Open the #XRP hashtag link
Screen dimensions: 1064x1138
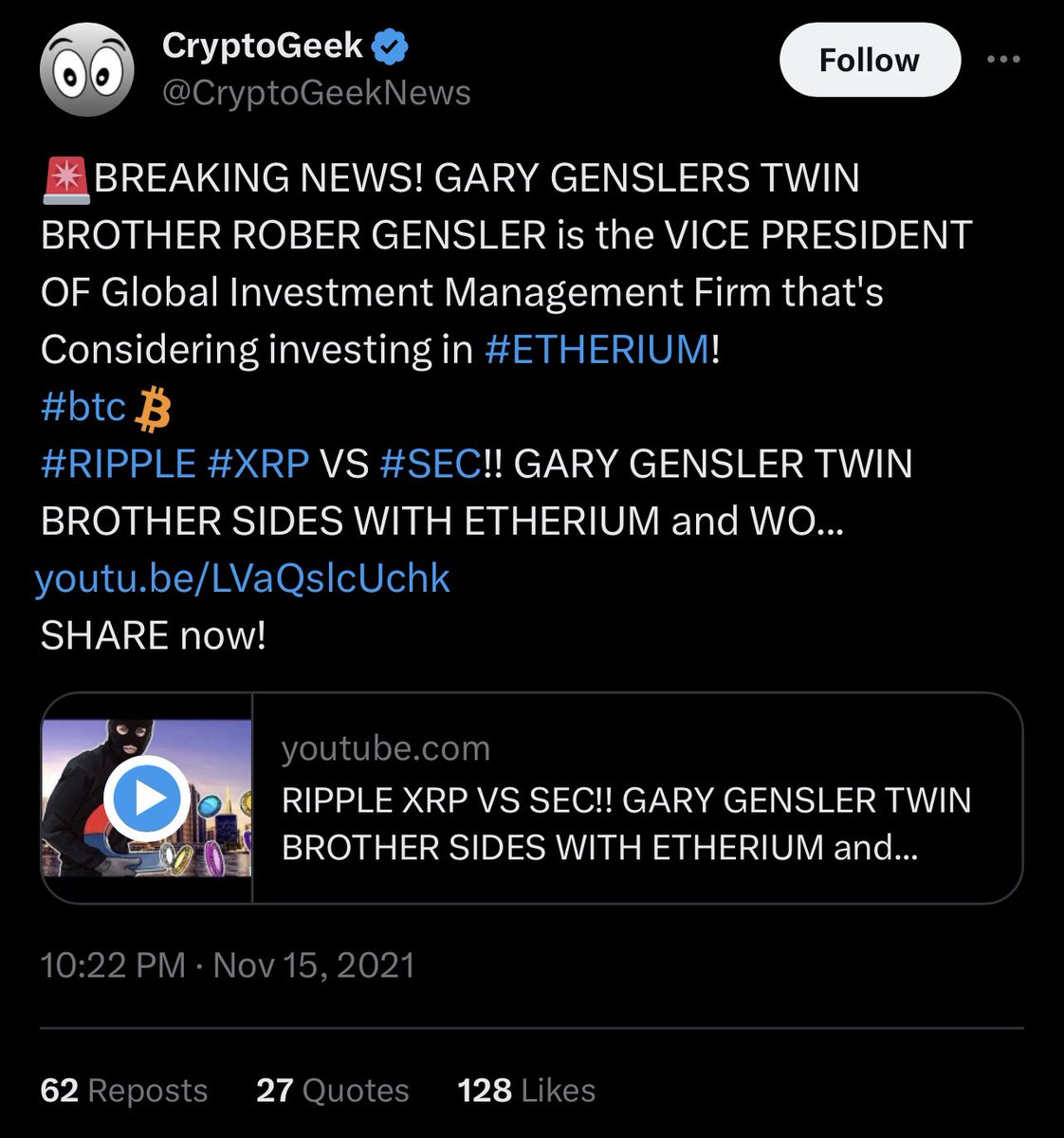pyautogui.click(x=257, y=464)
